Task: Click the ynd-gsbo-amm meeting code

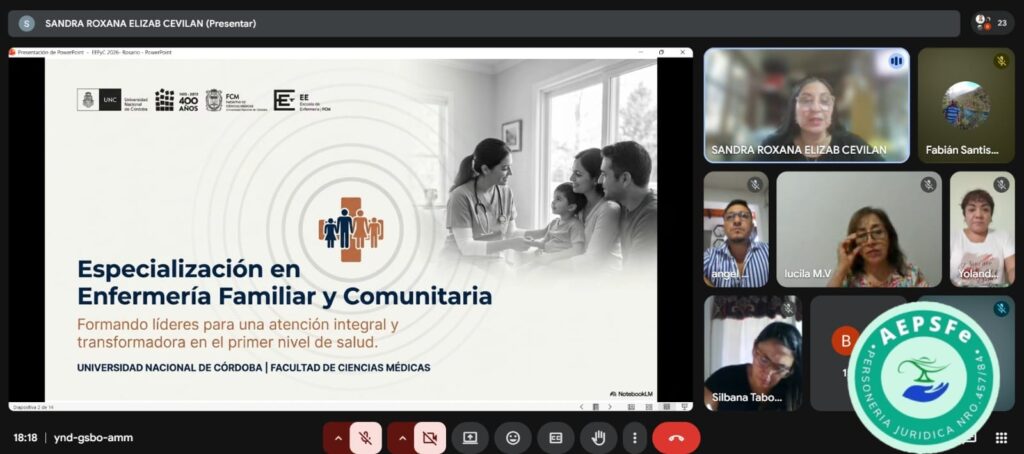Action: pyautogui.click(x=92, y=438)
